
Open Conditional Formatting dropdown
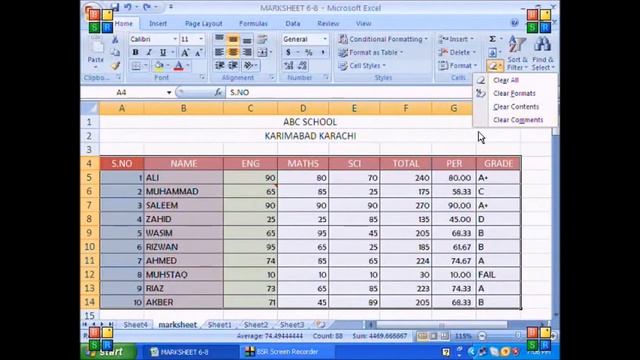[383, 39]
